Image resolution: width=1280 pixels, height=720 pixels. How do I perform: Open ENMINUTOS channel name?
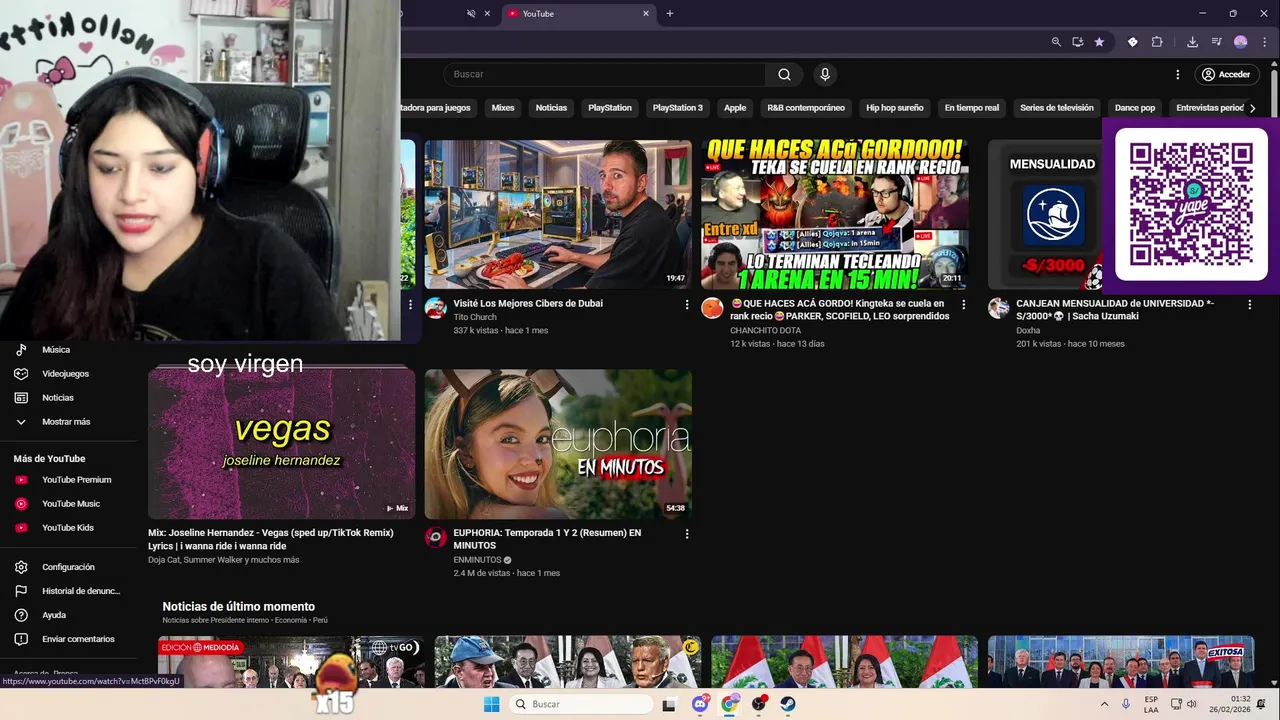point(477,560)
